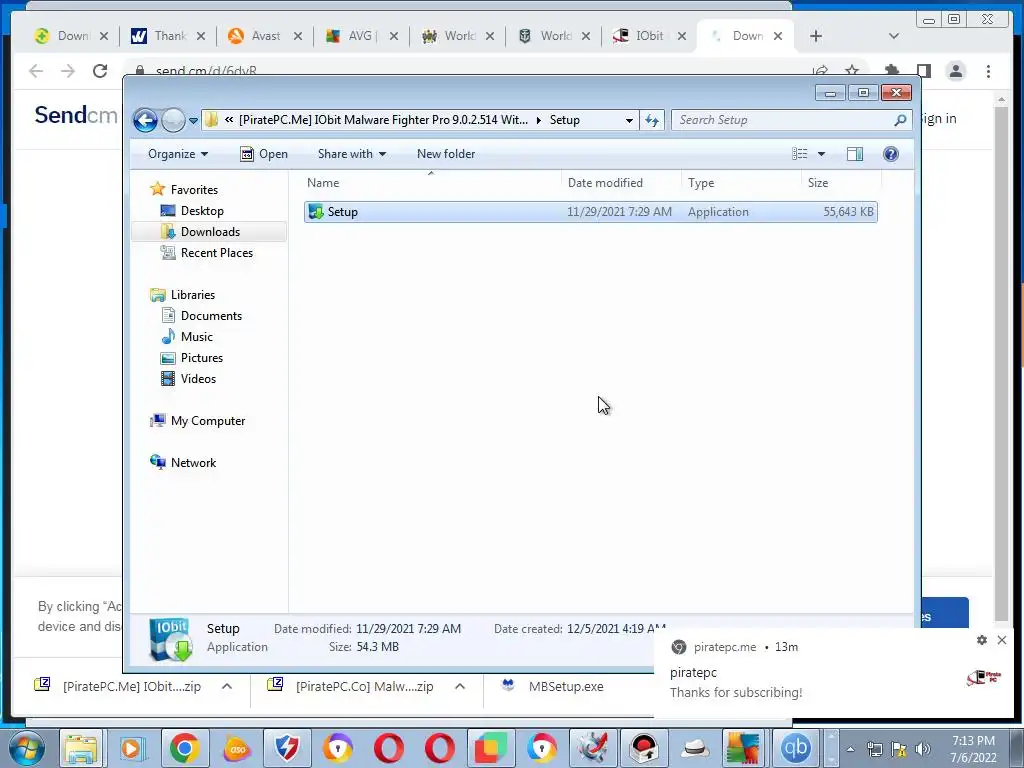
Task: Click the volume speaker tray icon
Action: [x=923, y=749]
